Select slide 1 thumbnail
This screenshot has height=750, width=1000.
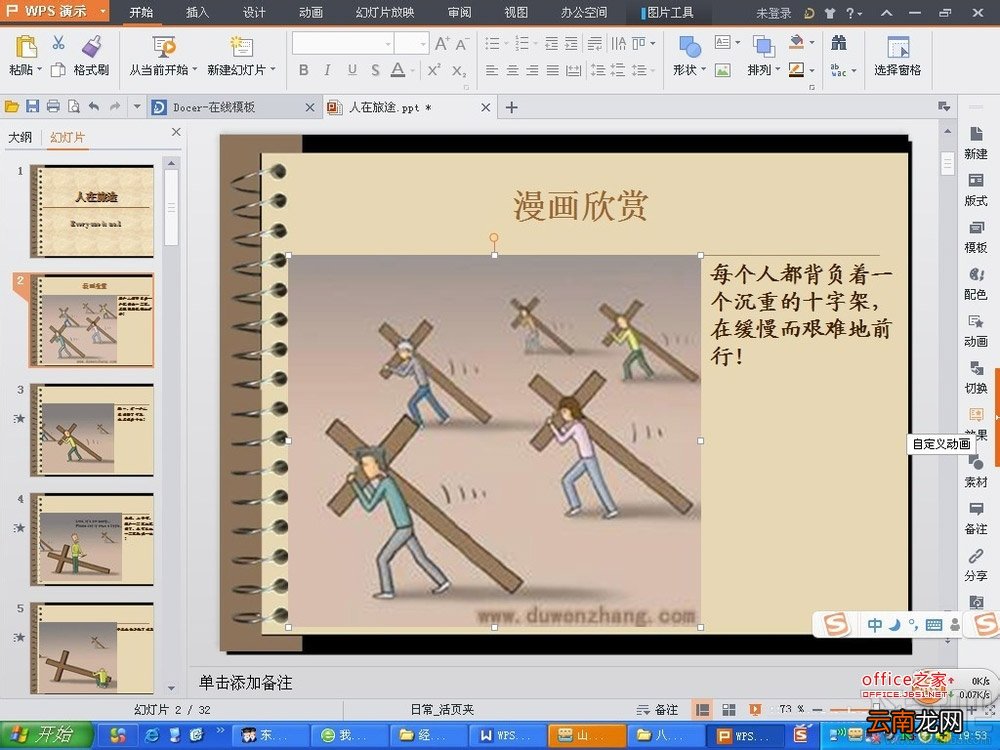pos(92,211)
